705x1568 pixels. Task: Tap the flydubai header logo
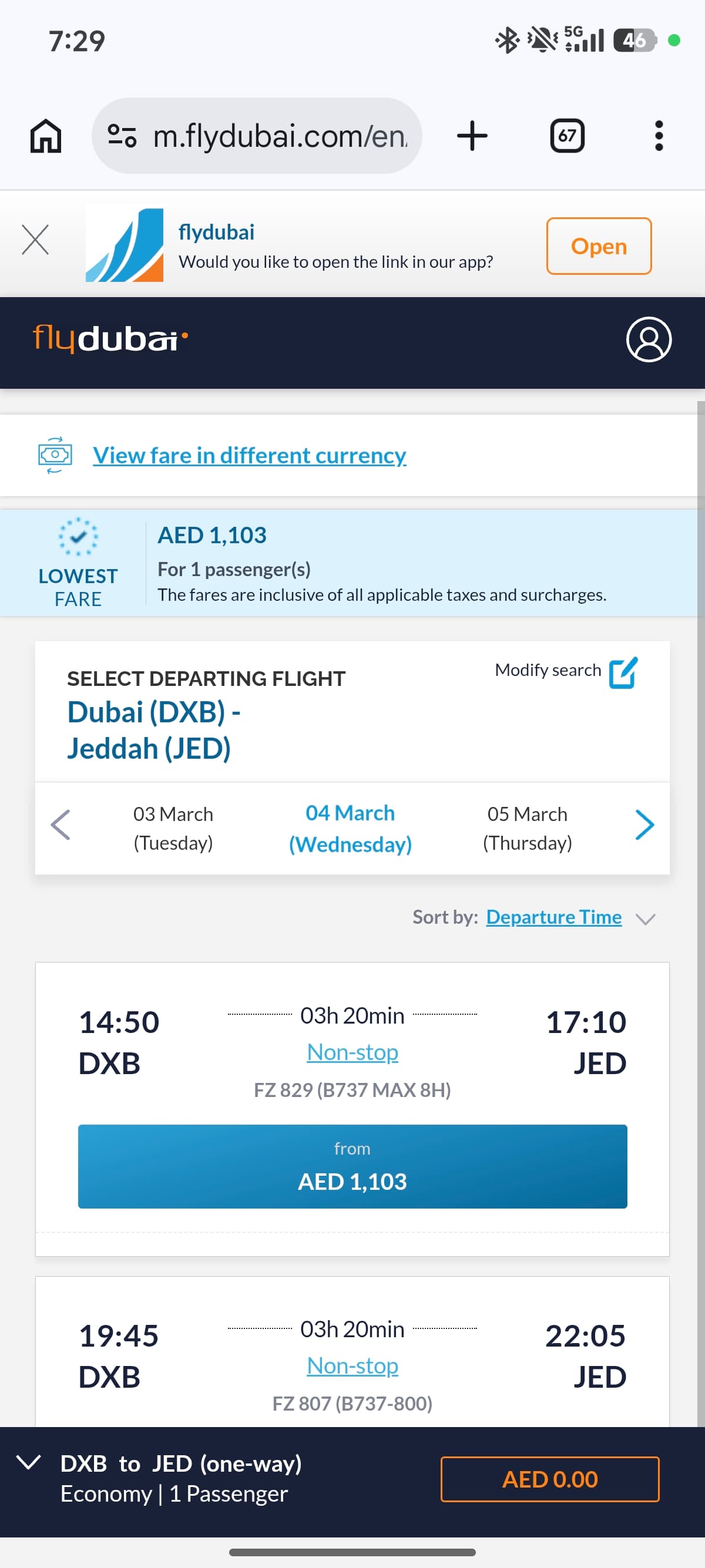pos(110,338)
